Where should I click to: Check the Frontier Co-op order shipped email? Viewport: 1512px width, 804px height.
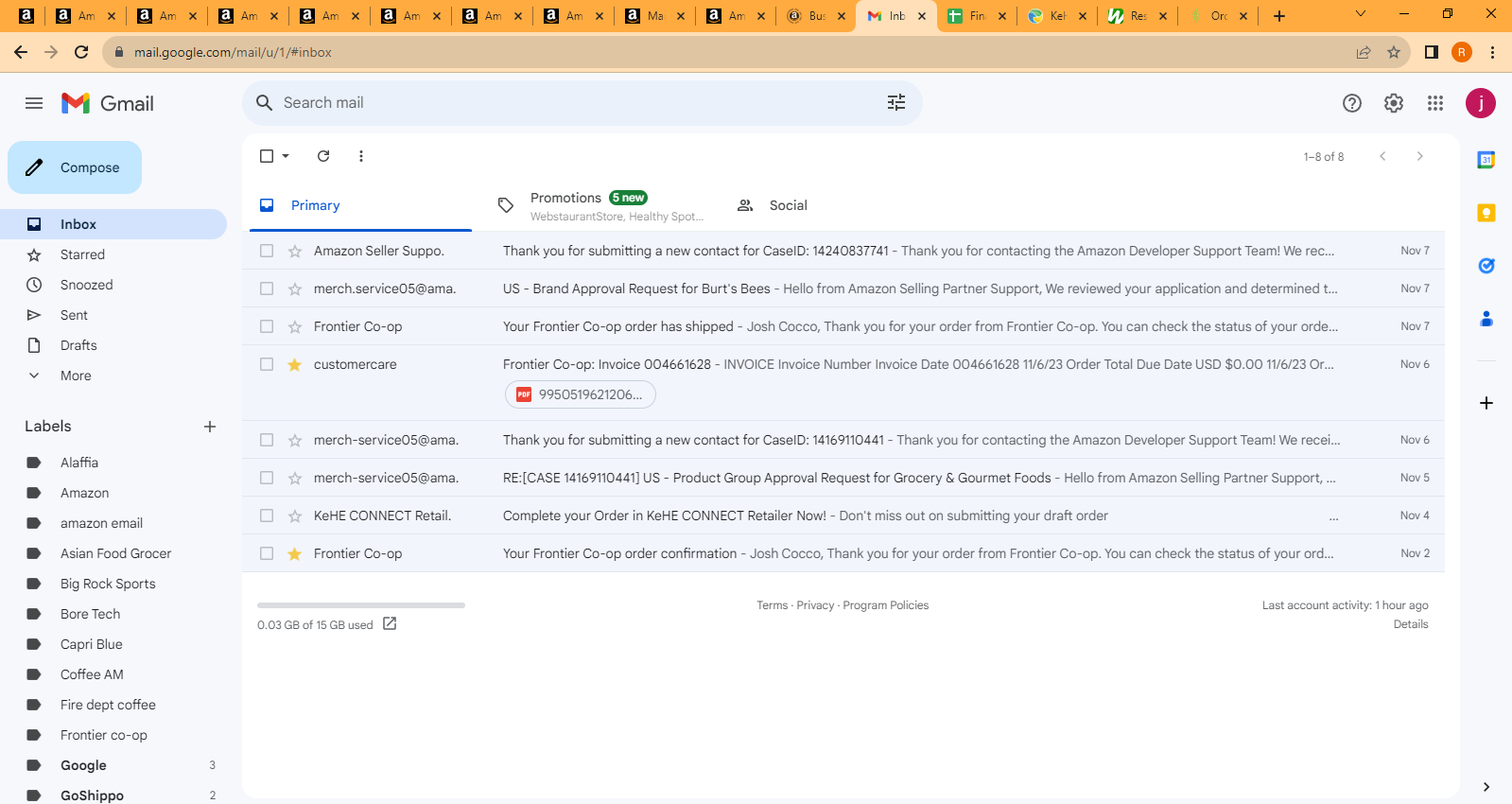[267, 326]
